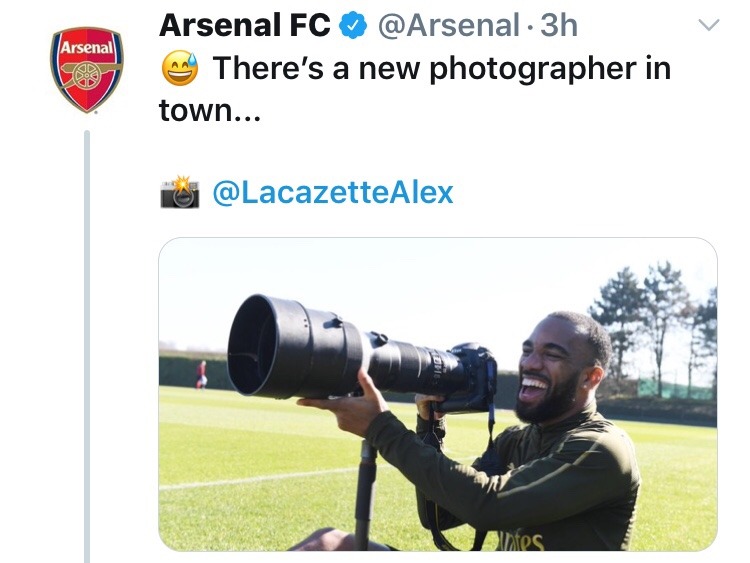This screenshot has width=750, height=563.
Task: Click the cannon emblem inside the crest
Action: click(x=88, y=75)
